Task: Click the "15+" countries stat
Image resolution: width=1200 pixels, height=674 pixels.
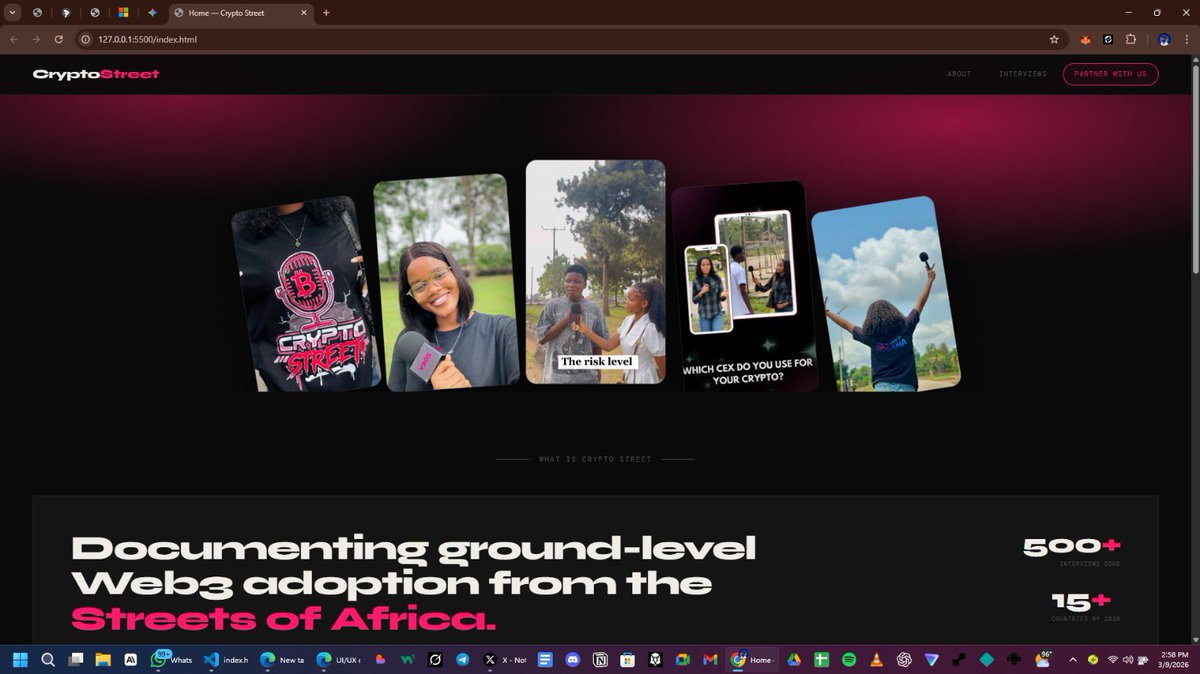Action: pos(1081,601)
